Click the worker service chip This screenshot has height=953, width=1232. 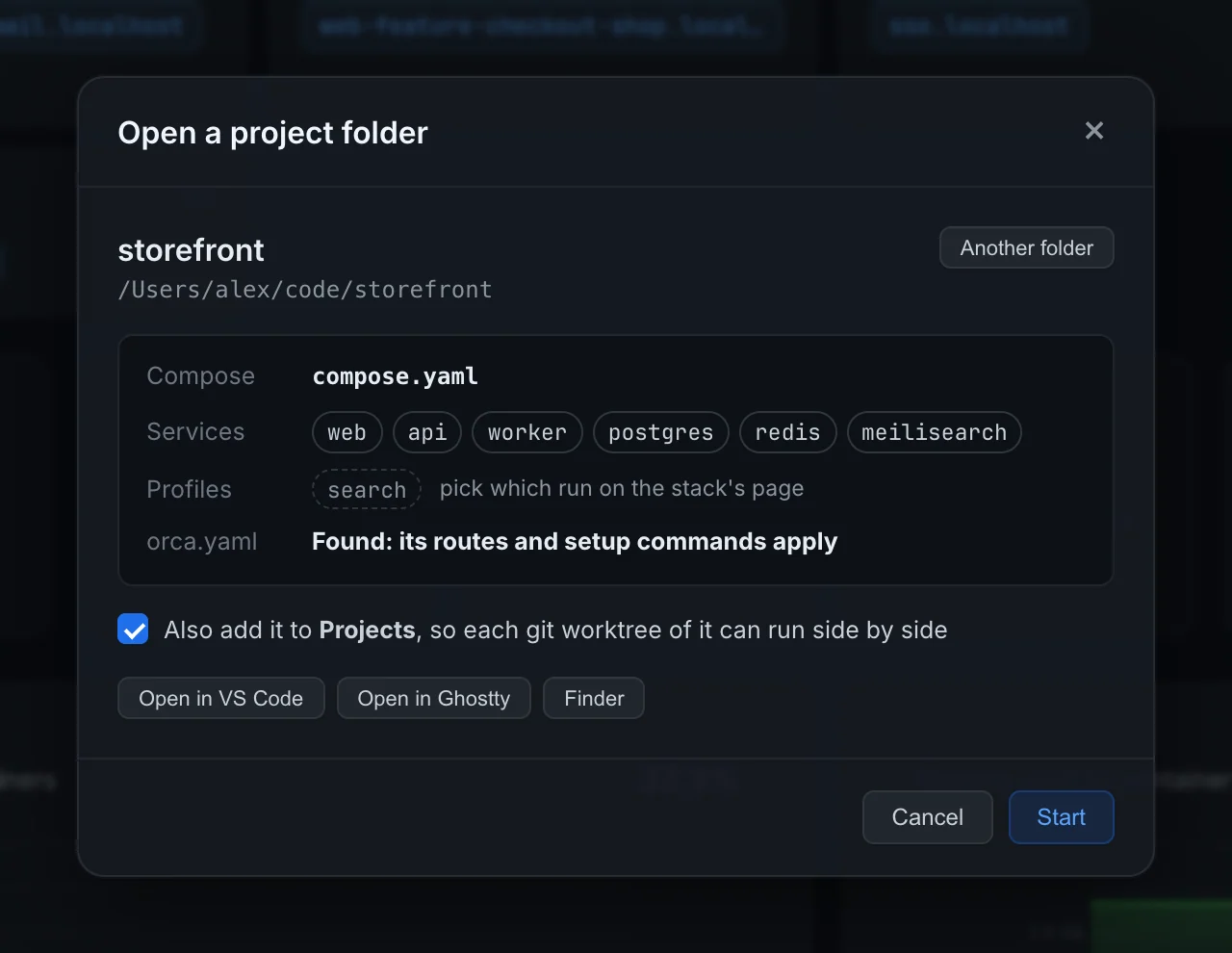pyautogui.click(x=527, y=432)
